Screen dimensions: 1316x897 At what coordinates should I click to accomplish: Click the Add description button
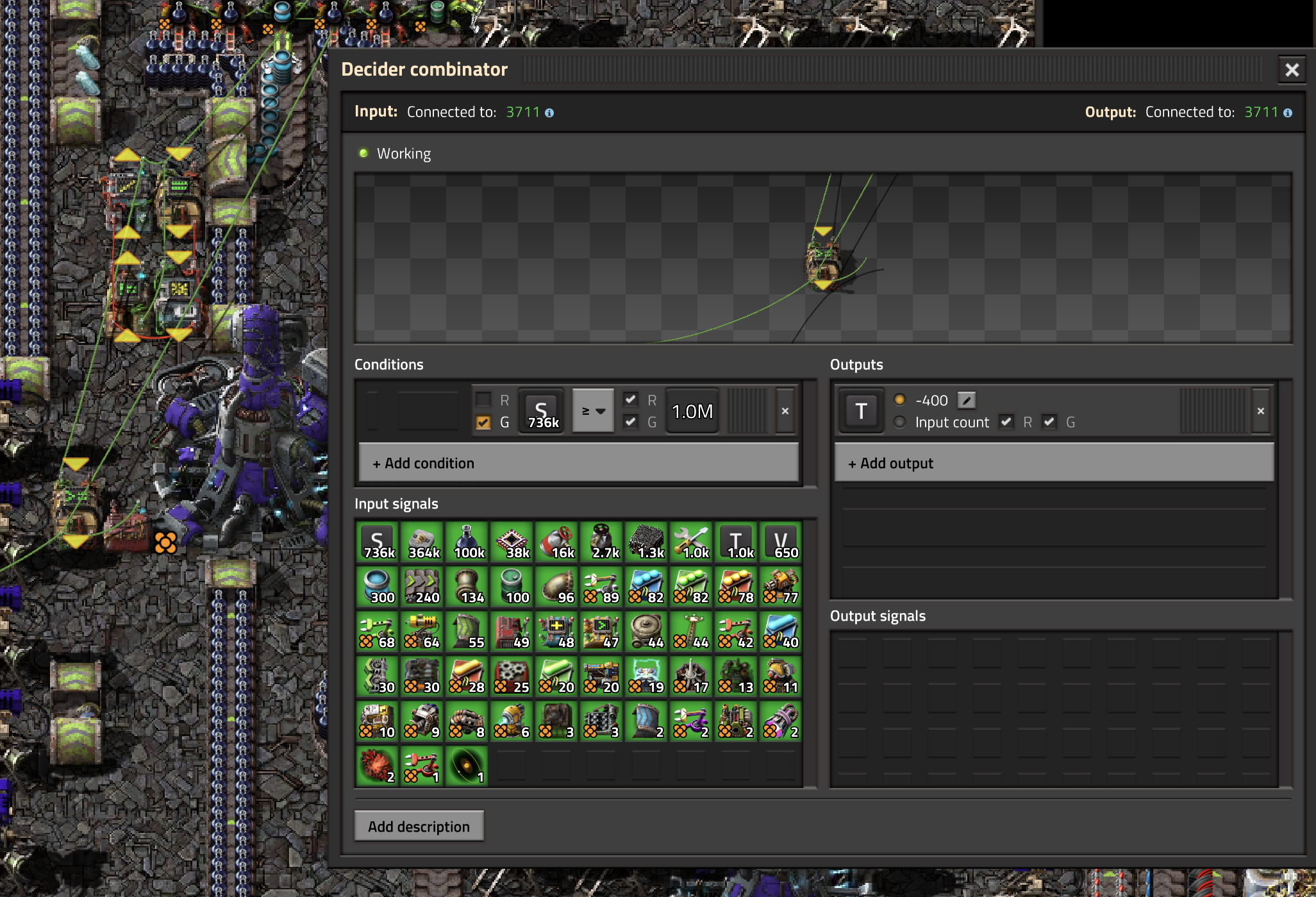419,826
